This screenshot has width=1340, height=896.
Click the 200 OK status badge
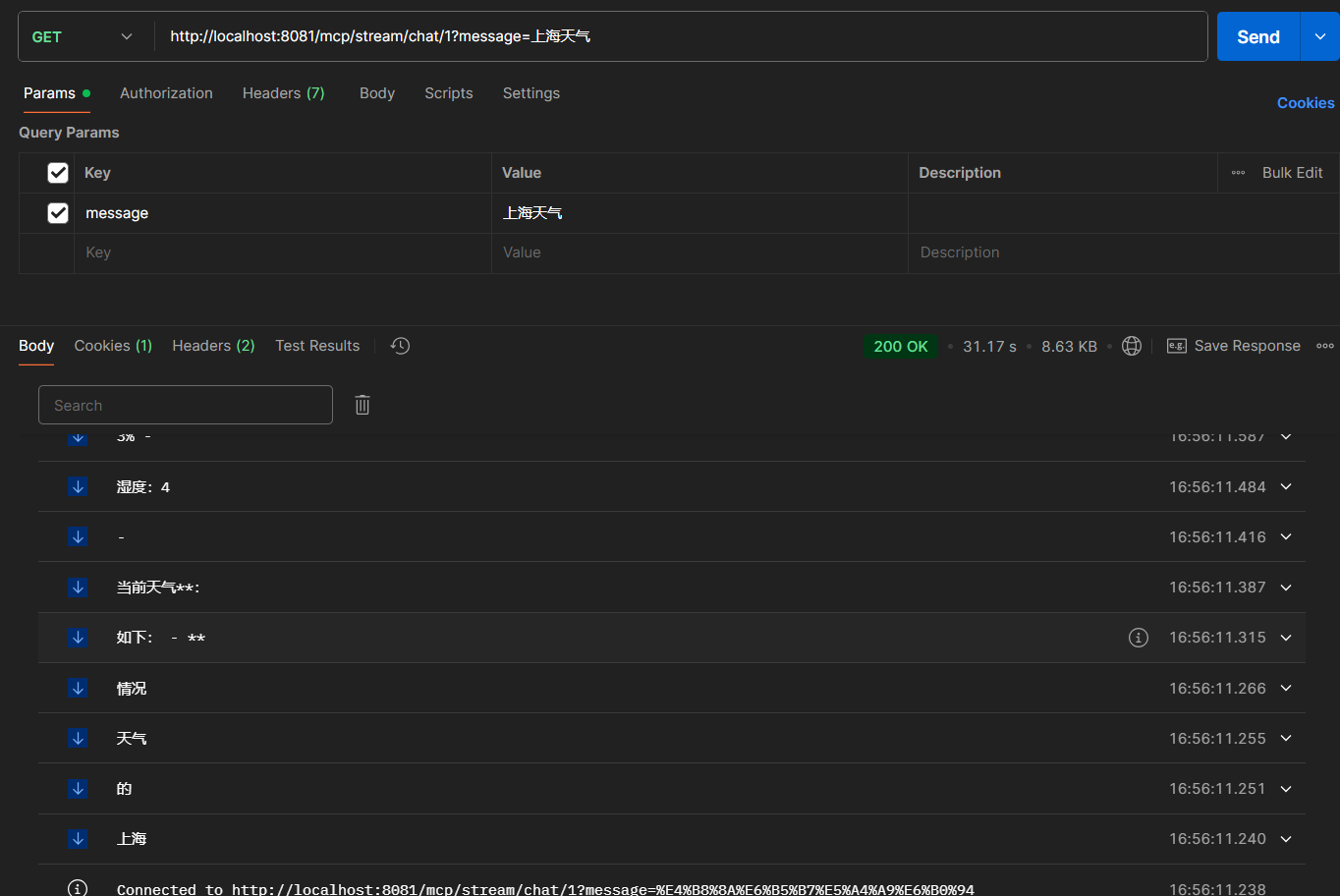pos(901,346)
